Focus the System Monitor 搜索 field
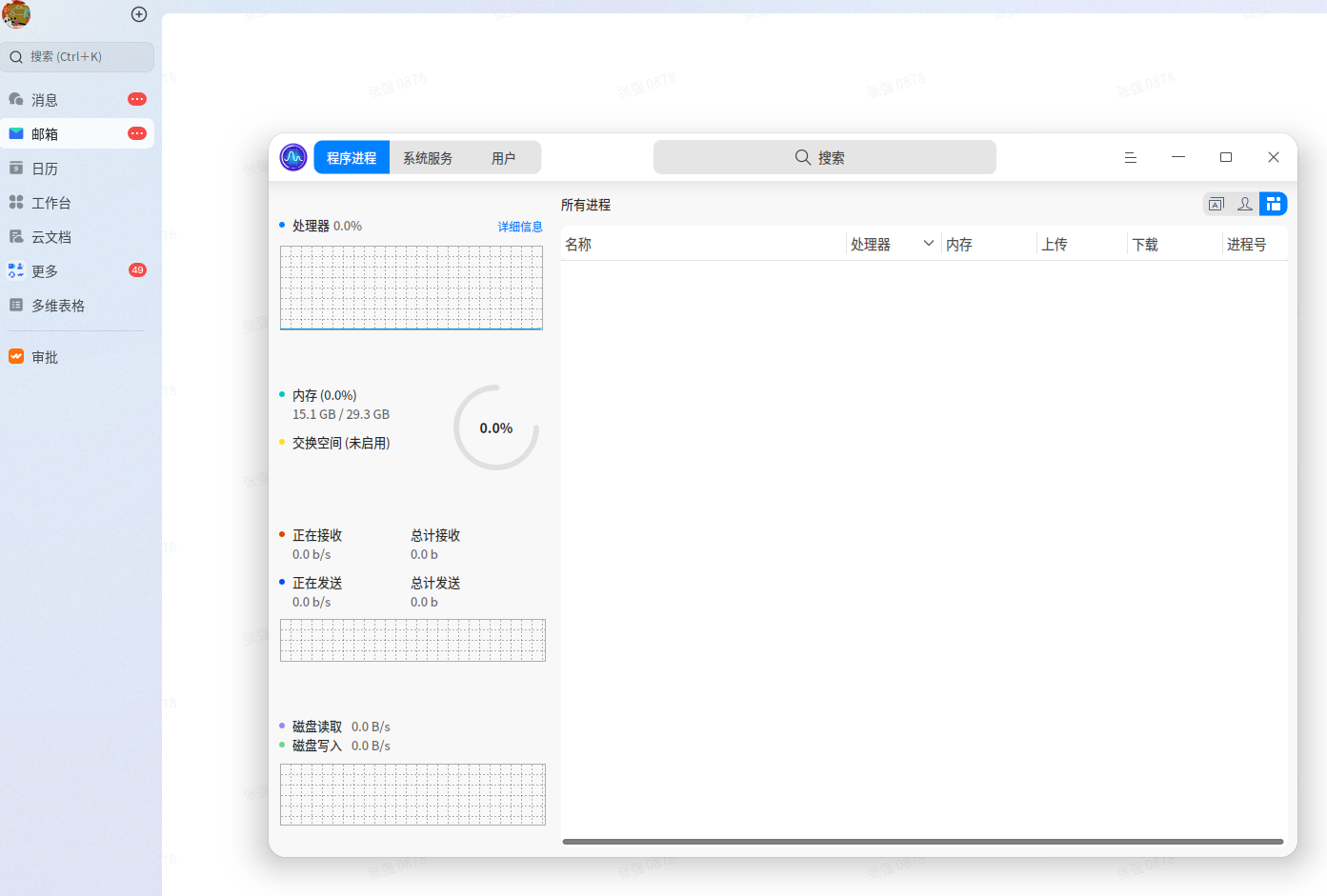This screenshot has height=896, width=1327. (x=825, y=157)
